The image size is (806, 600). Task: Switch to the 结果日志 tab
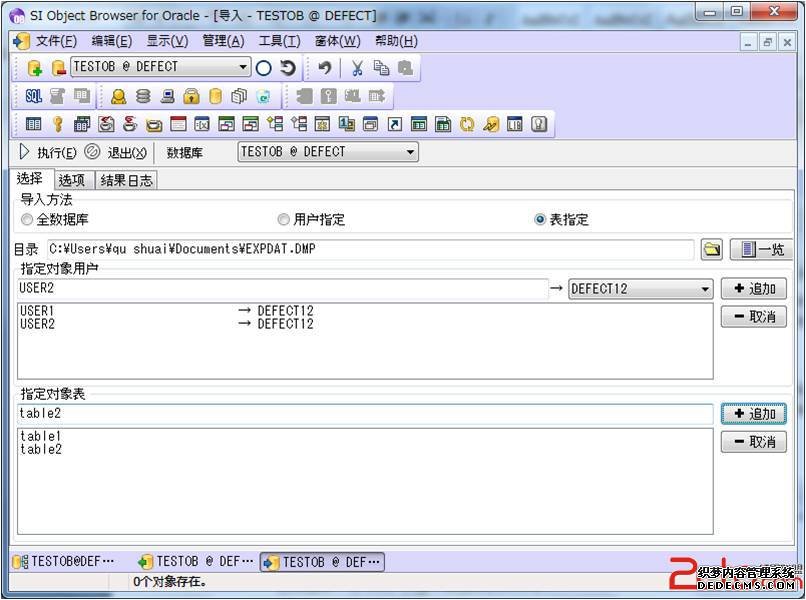point(126,180)
